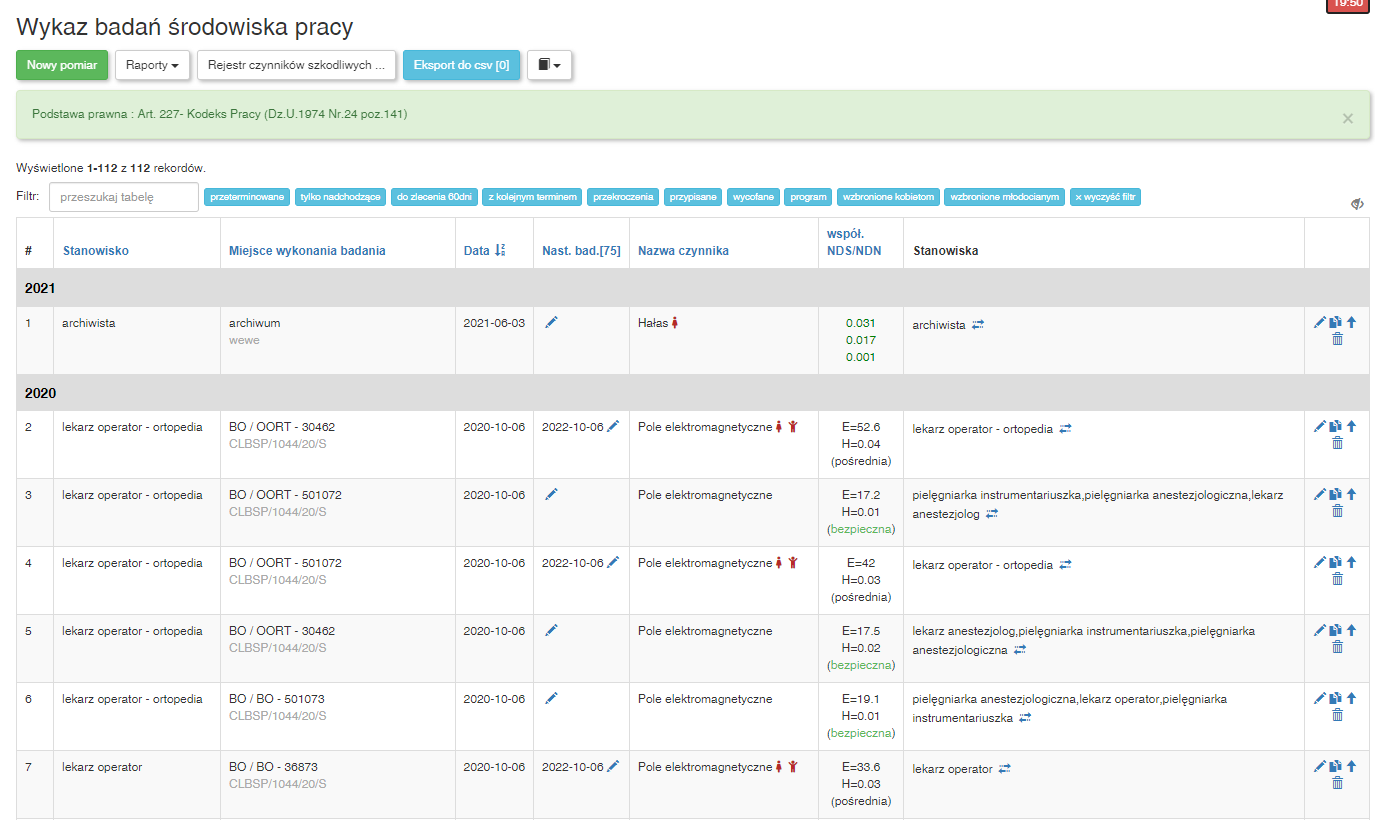
Task: Click the 'przeszukaj tabelę' filter field
Action: click(124, 197)
